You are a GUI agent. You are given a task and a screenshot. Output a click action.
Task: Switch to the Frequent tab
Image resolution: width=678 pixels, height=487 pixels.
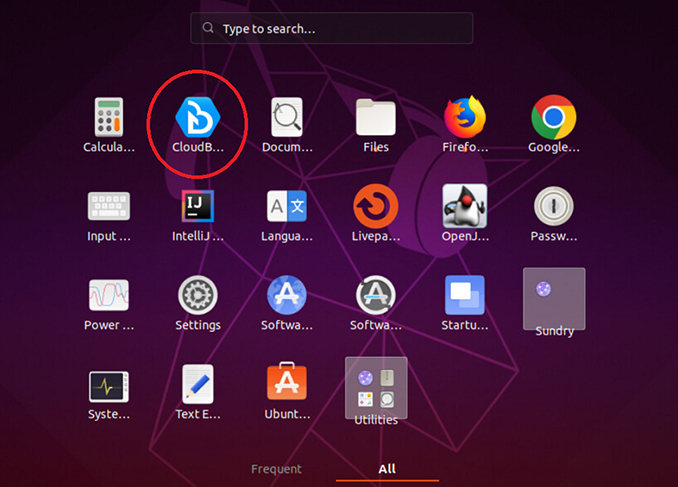[x=276, y=469]
